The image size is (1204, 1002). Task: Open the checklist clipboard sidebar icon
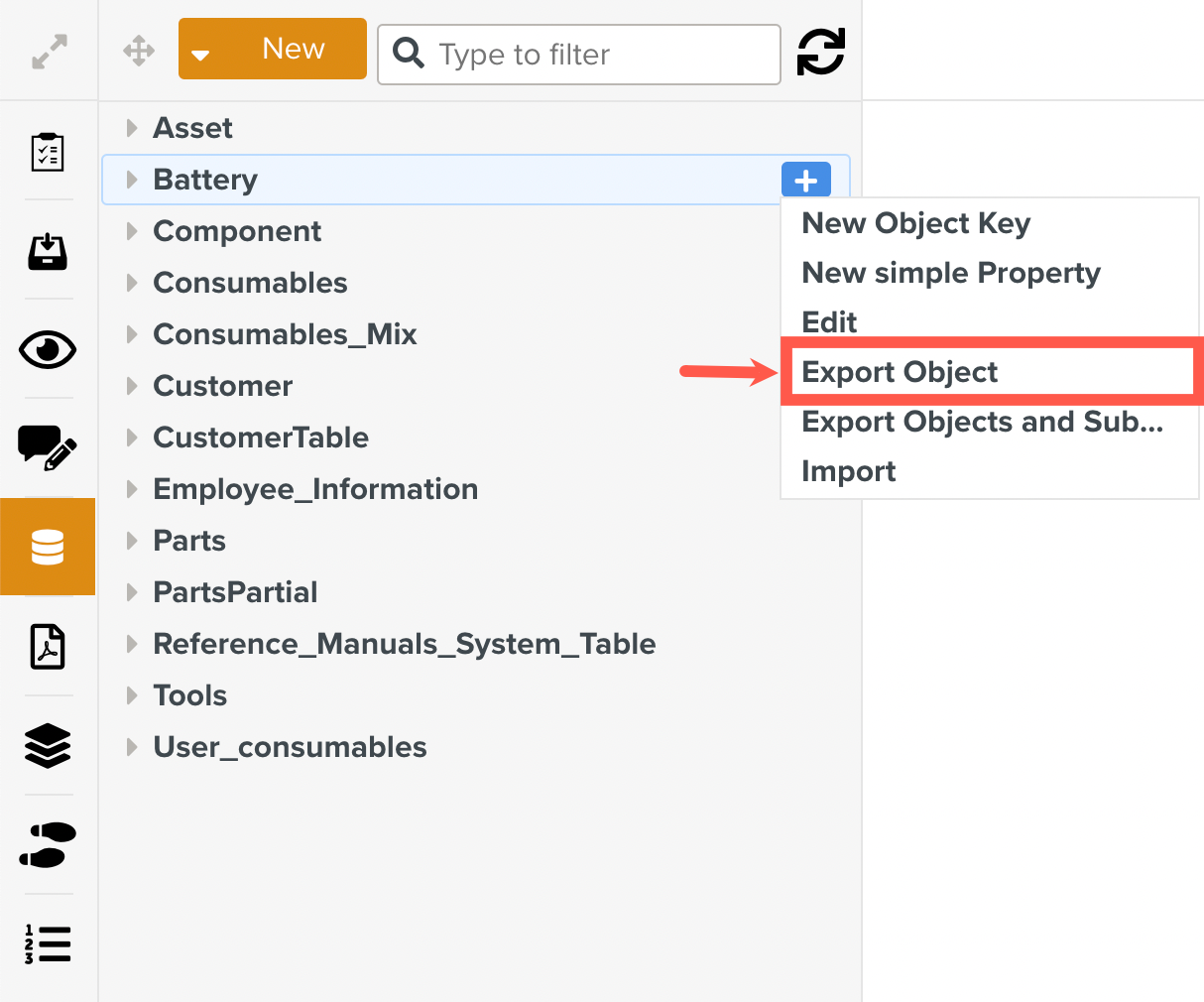tap(48, 152)
